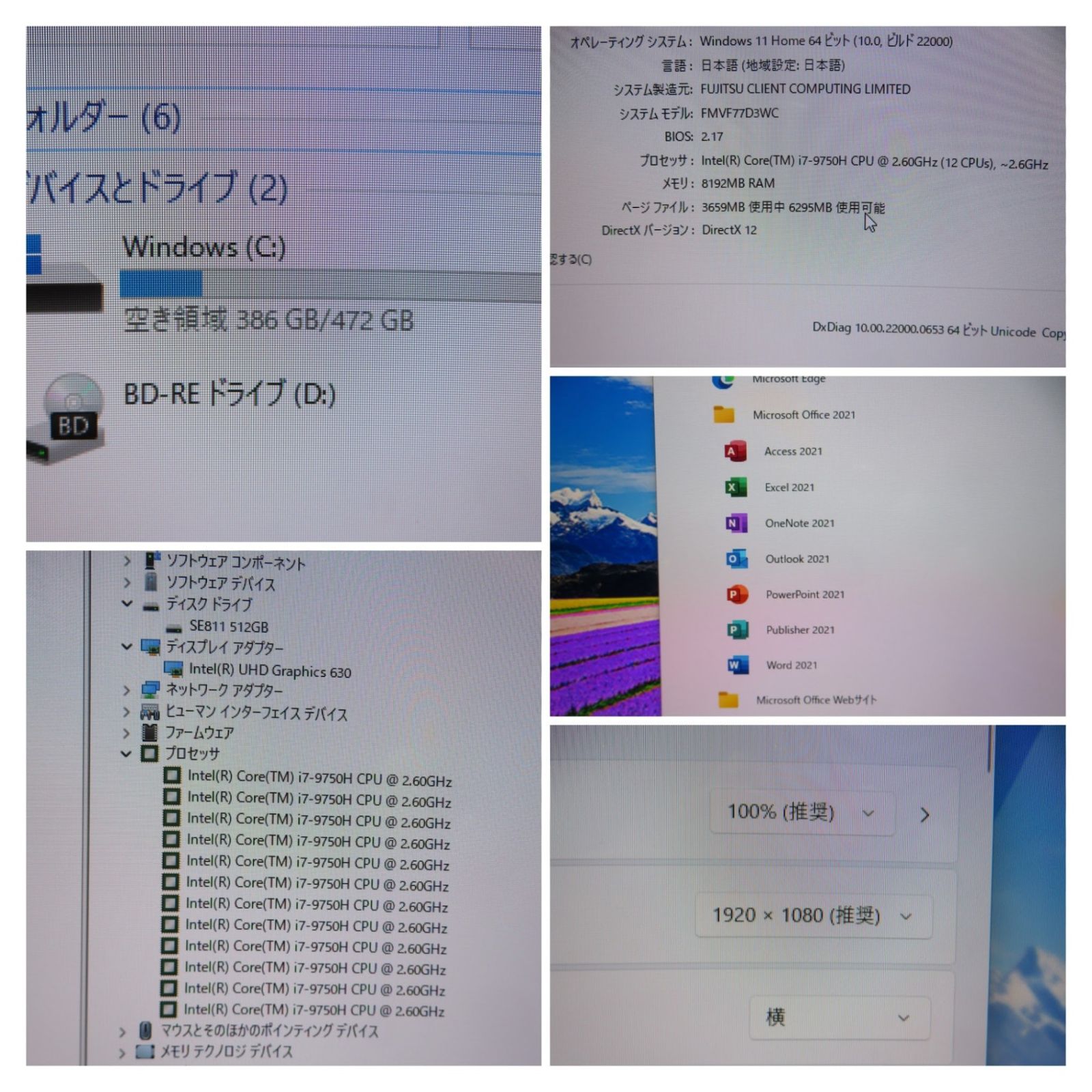This screenshot has width=1092, height=1092.
Task: Open the Microsoft Office 2021 folder icon
Action: [723, 414]
